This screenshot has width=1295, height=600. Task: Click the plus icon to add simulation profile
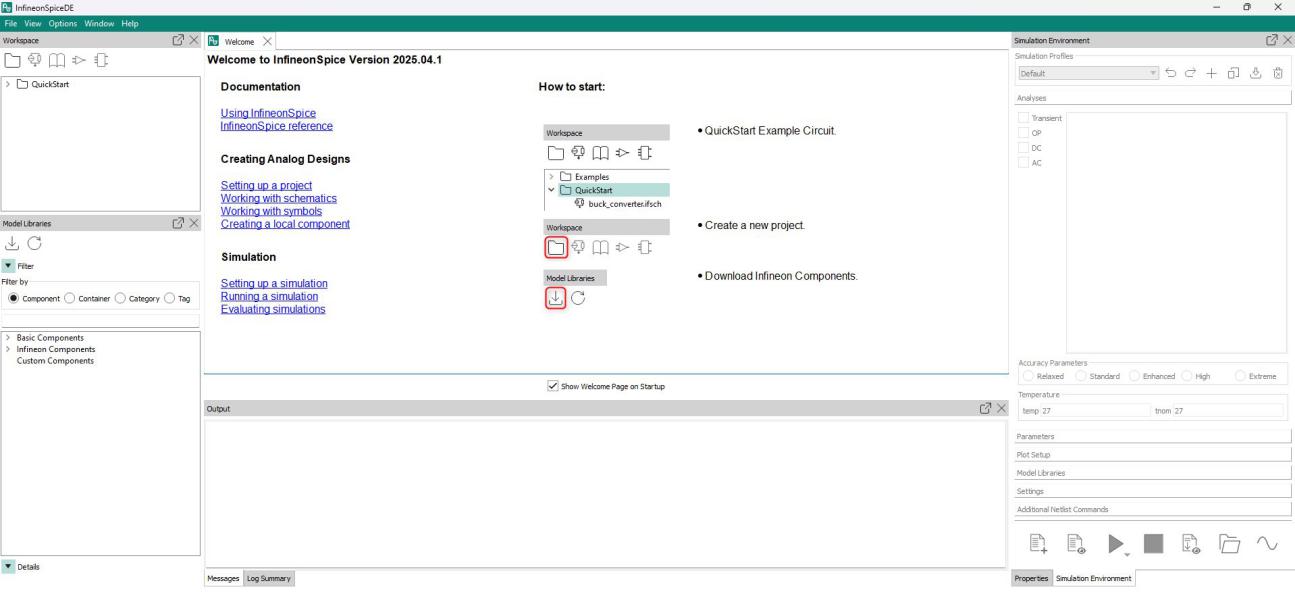point(1211,73)
